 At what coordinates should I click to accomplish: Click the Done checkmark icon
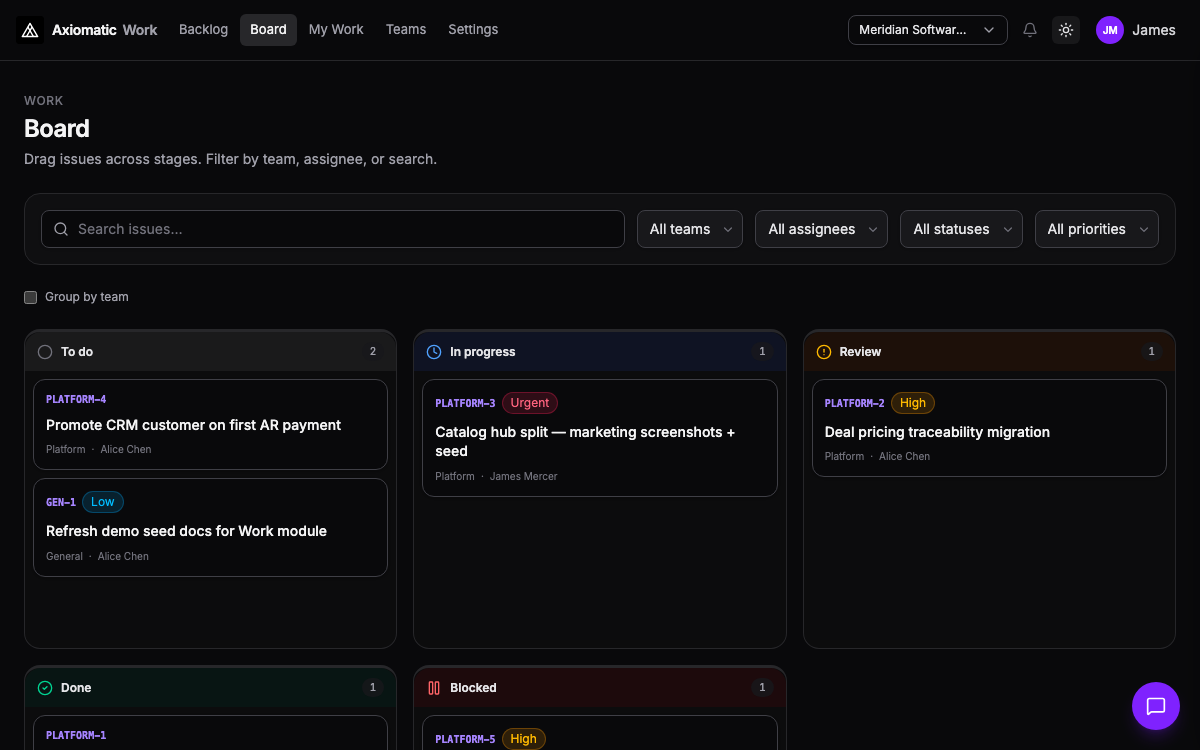(45, 688)
